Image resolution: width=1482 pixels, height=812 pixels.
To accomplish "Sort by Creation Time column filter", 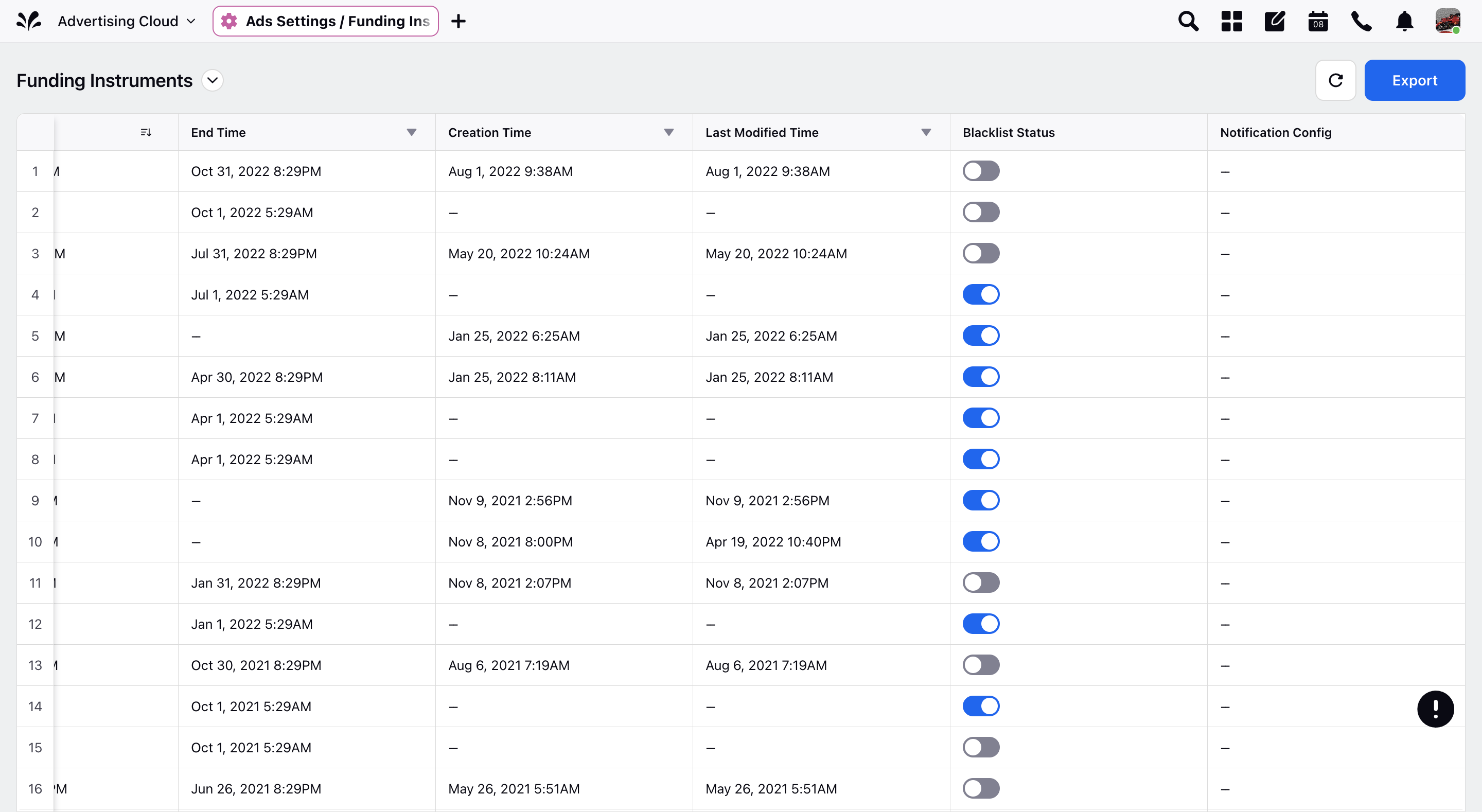I will 669,131.
